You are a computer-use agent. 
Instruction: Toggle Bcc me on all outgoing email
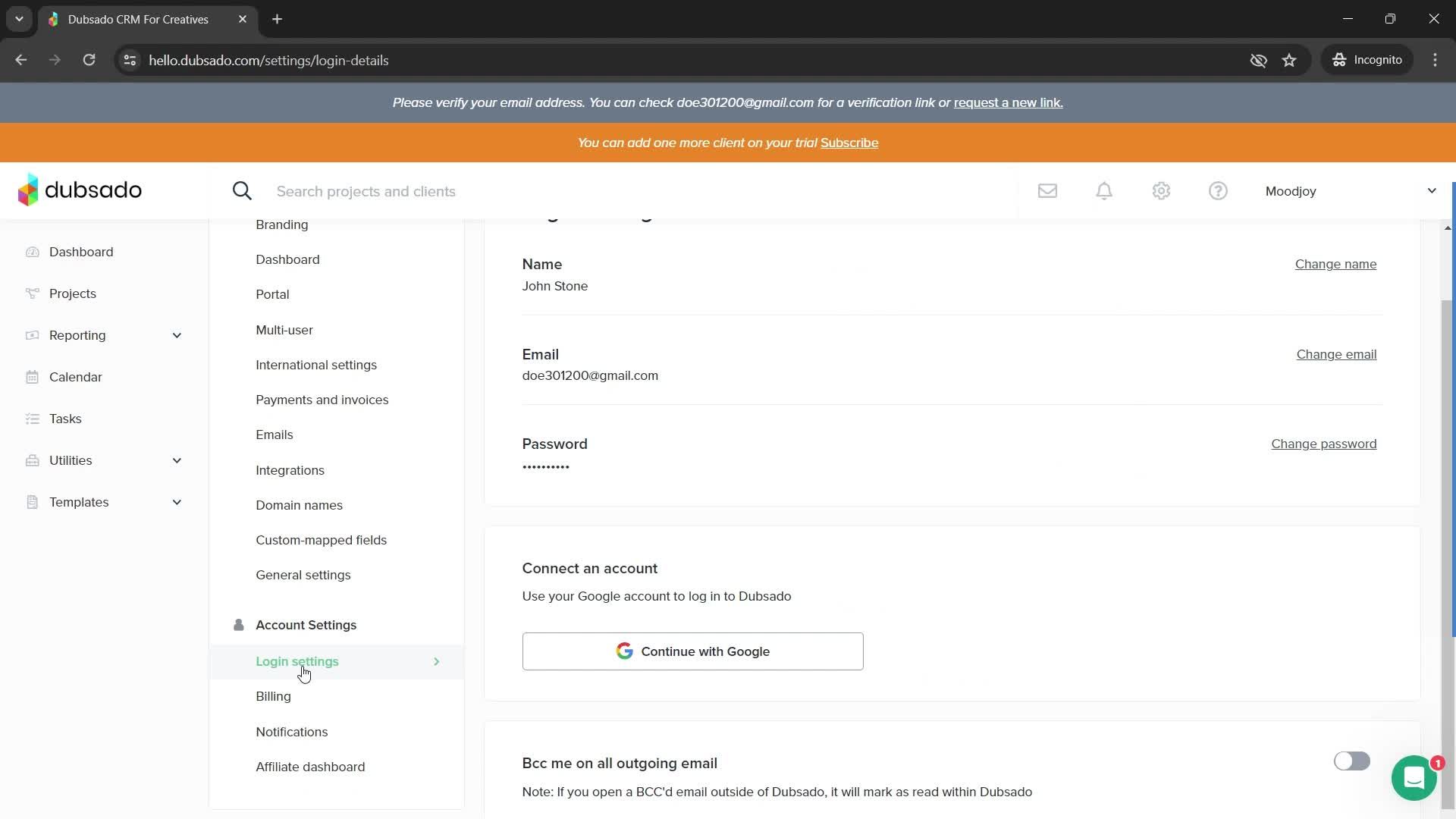(x=1351, y=761)
